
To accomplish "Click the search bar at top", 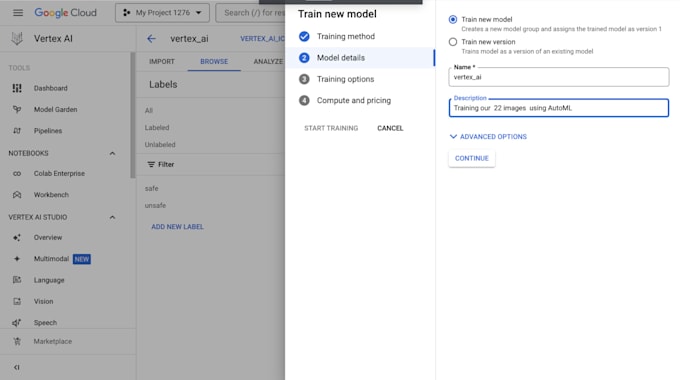I will tap(251, 13).
